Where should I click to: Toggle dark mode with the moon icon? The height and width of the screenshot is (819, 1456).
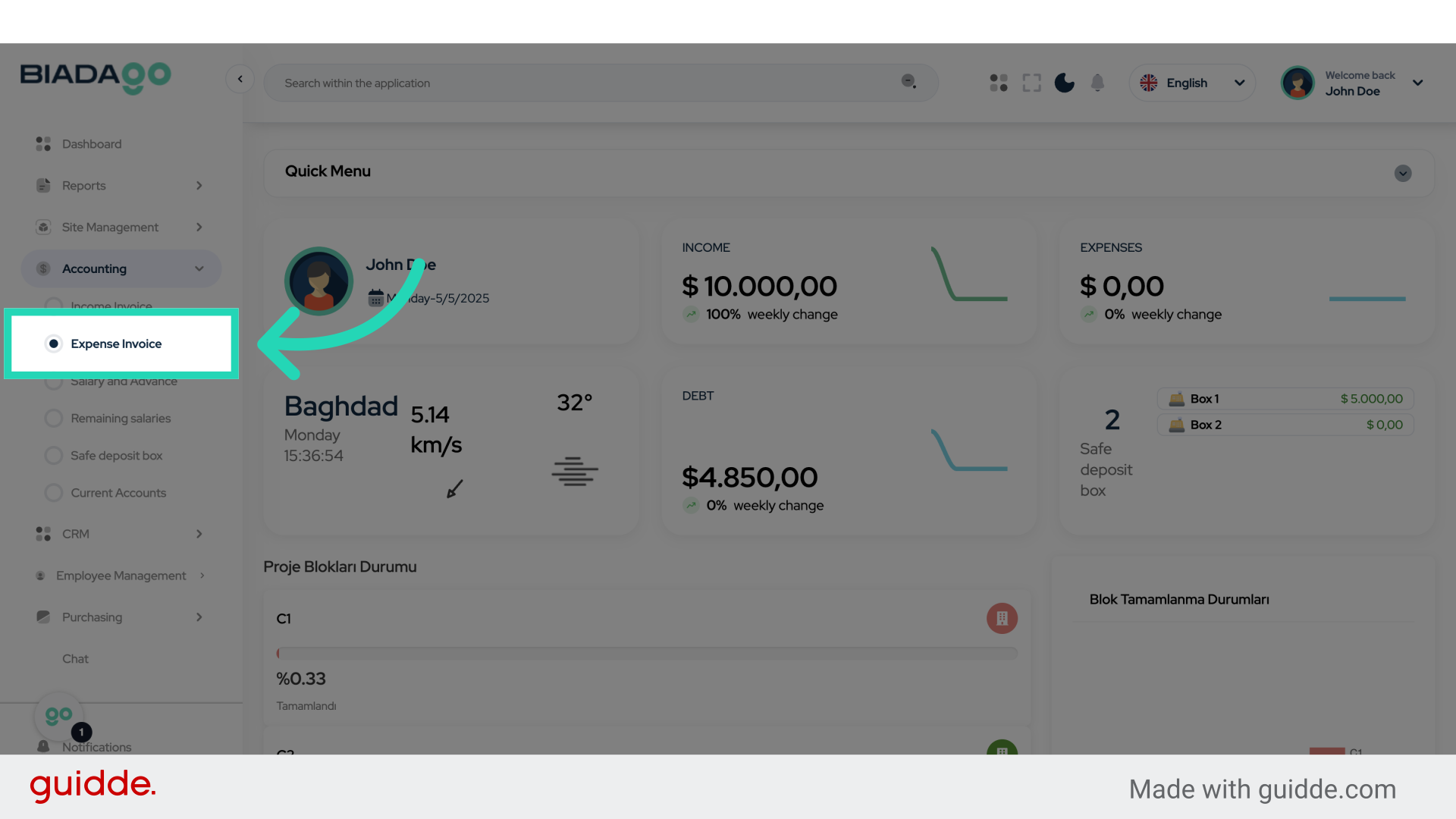pyautogui.click(x=1064, y=83)
